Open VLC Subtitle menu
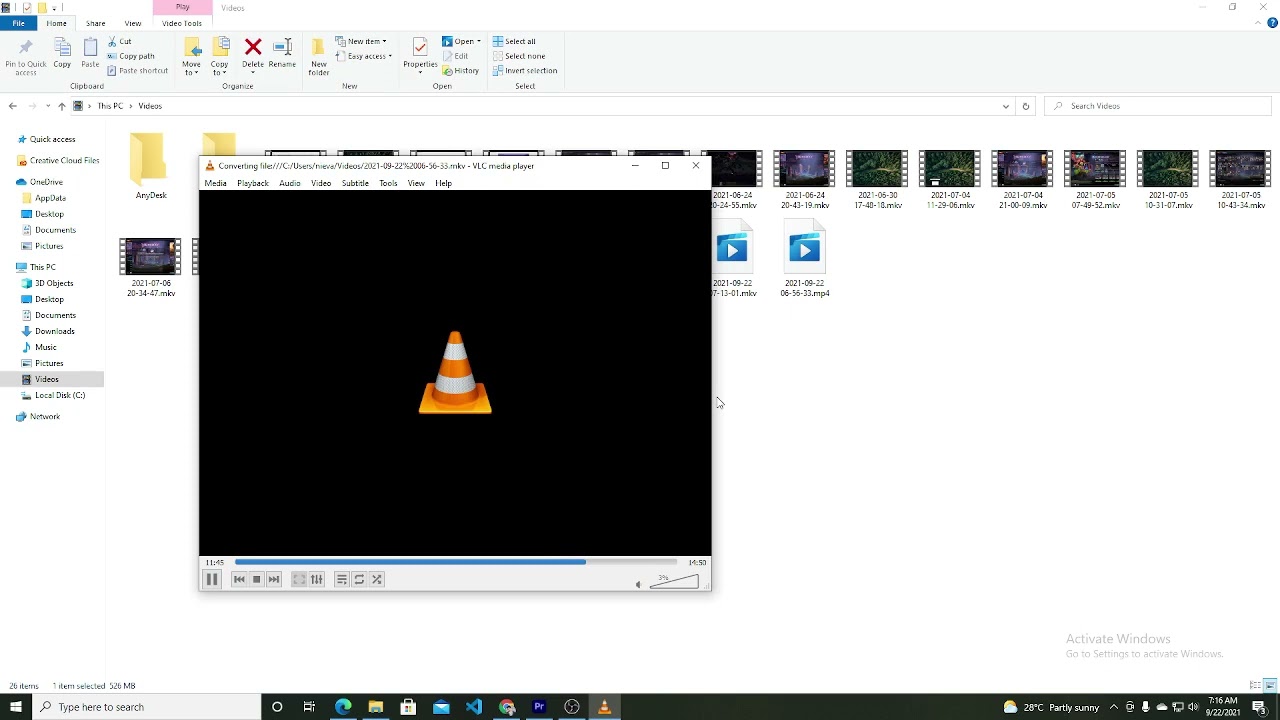Image resolution: width=1280 pixels, height=720 pixels. 355,183
